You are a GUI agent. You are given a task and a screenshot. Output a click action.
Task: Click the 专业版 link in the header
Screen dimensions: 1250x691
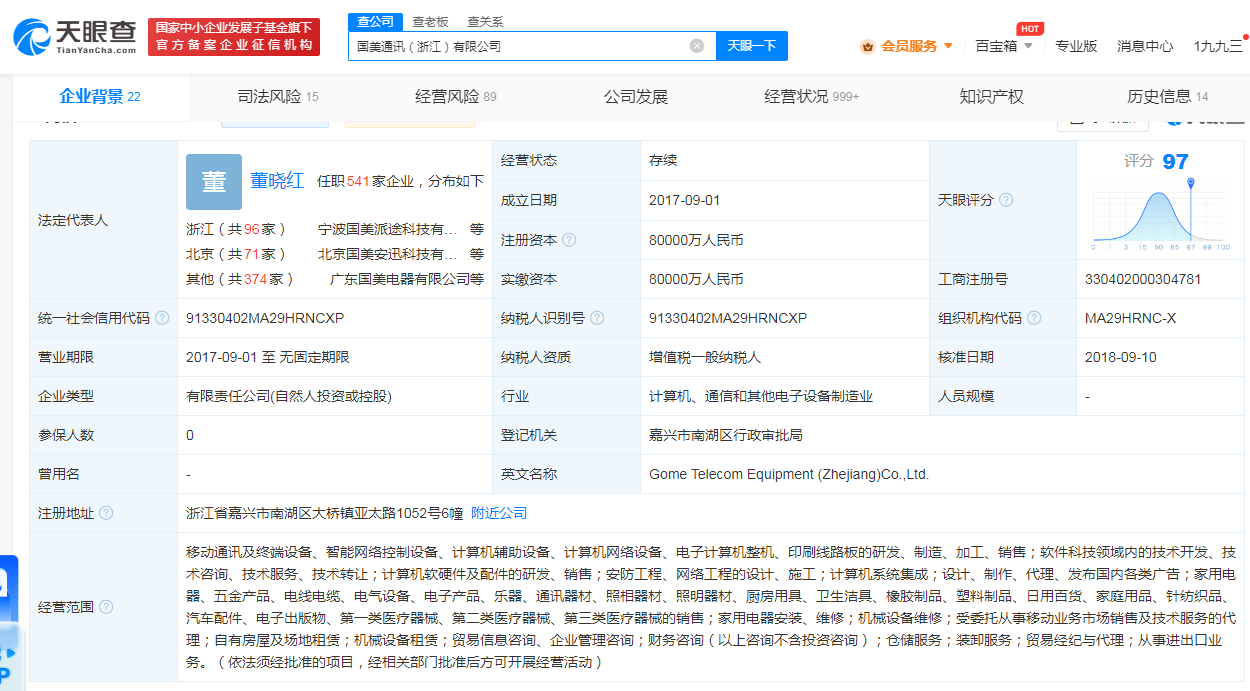(x=1076, y=46)
